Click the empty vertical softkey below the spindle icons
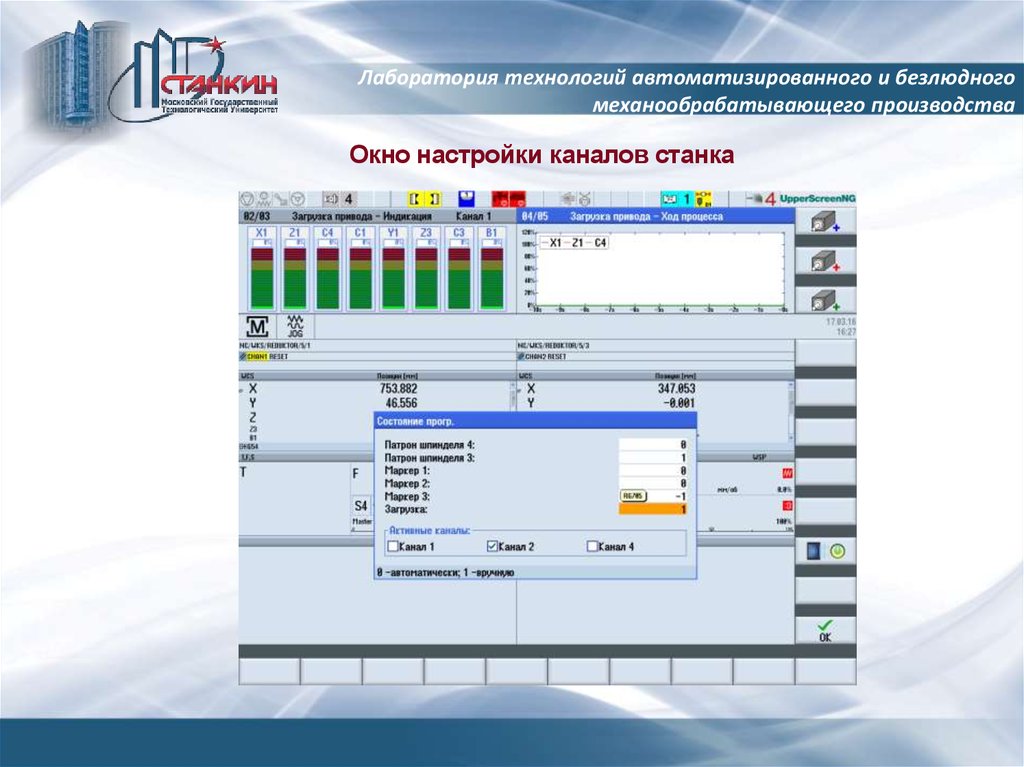Image resolution: width=1024 pixels, height=767 pixels. point(825,353)
